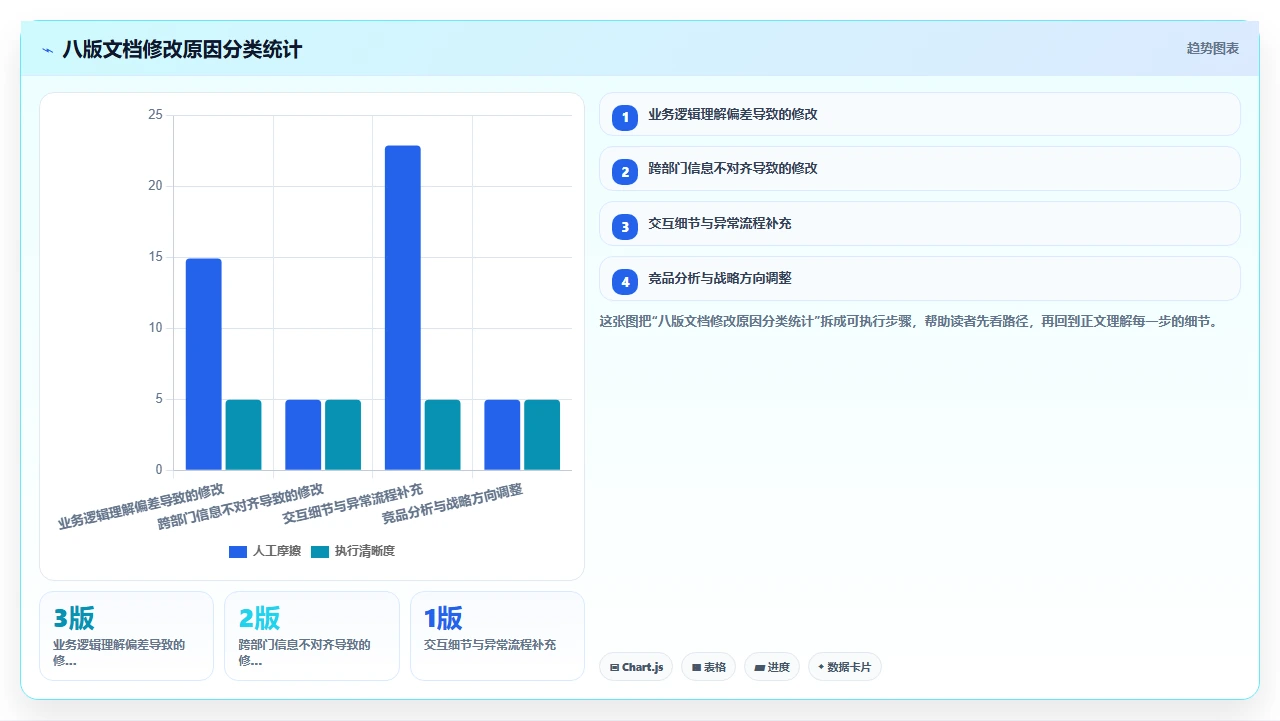Screen dimensions: 1280x721
Task: Click the lightning icon beside the title
Action: point(48,49)
